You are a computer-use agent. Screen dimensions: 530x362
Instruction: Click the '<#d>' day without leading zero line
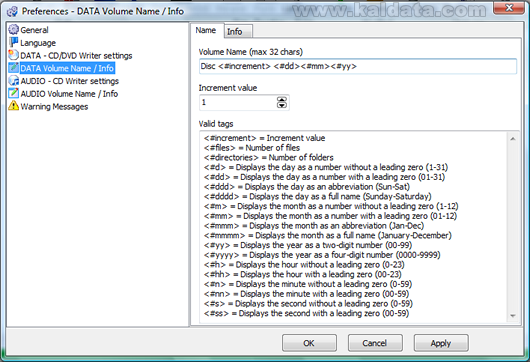326,167
